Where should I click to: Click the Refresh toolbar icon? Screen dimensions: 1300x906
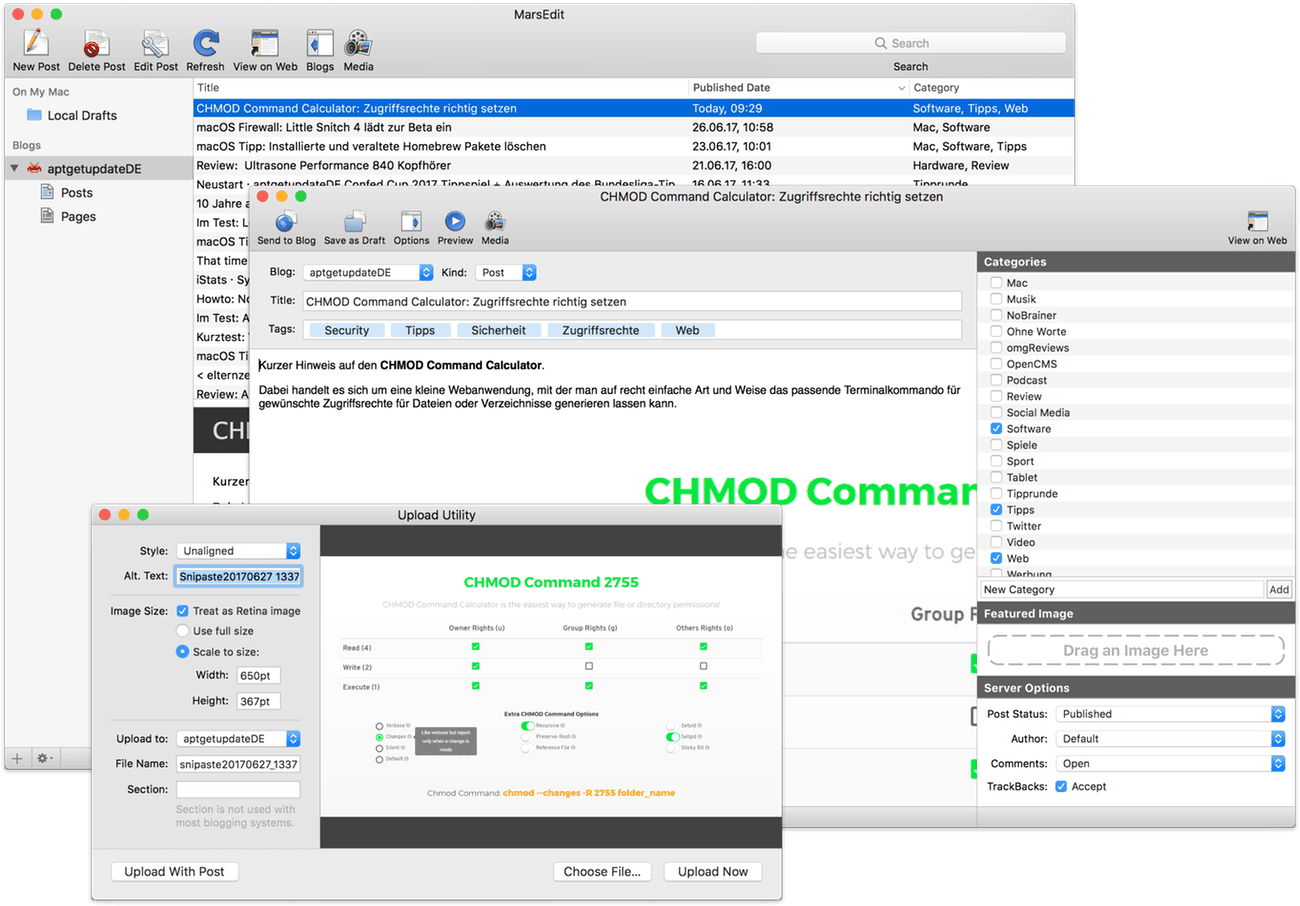pos(206,44)
